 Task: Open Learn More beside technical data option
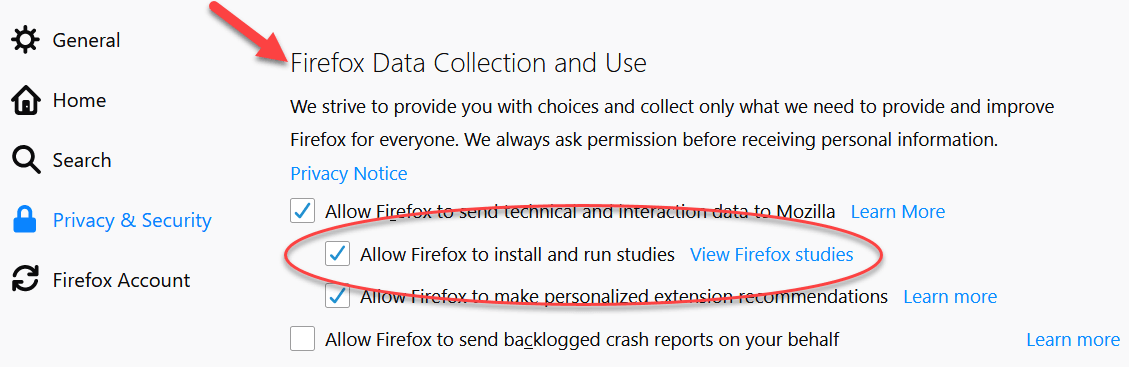898,212
